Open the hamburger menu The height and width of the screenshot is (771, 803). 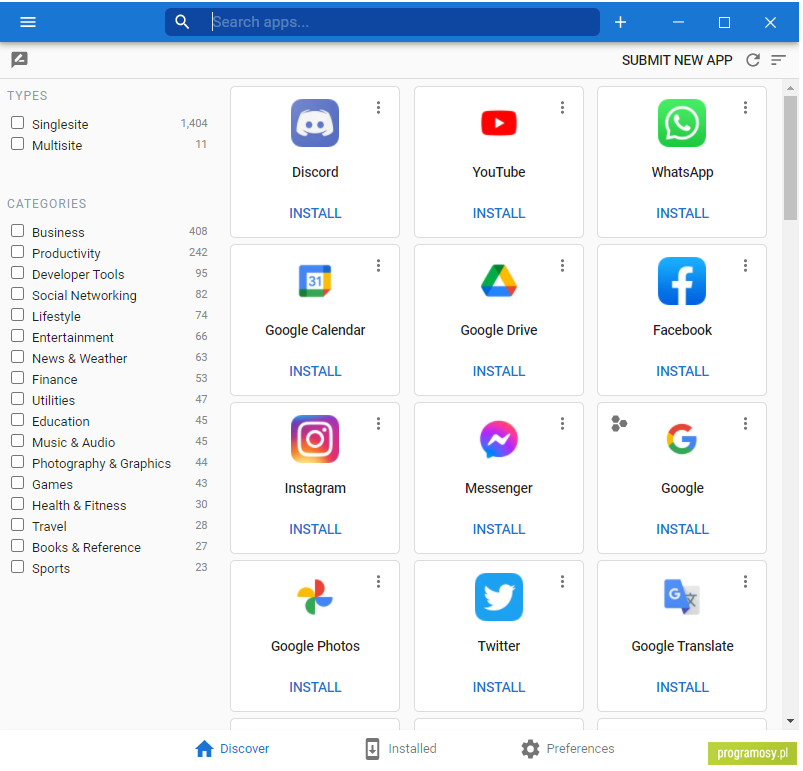(x=28, y=22)
